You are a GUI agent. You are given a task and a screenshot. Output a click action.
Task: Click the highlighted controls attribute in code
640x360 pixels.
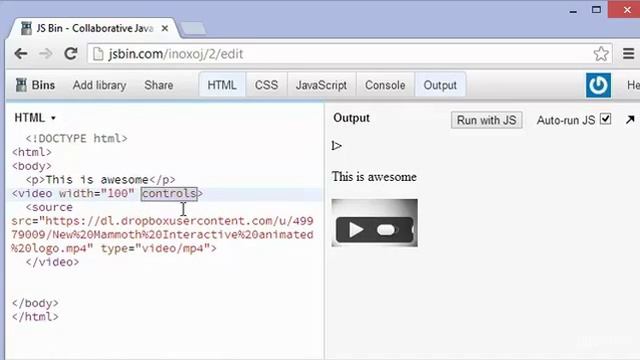coord(169,193)
